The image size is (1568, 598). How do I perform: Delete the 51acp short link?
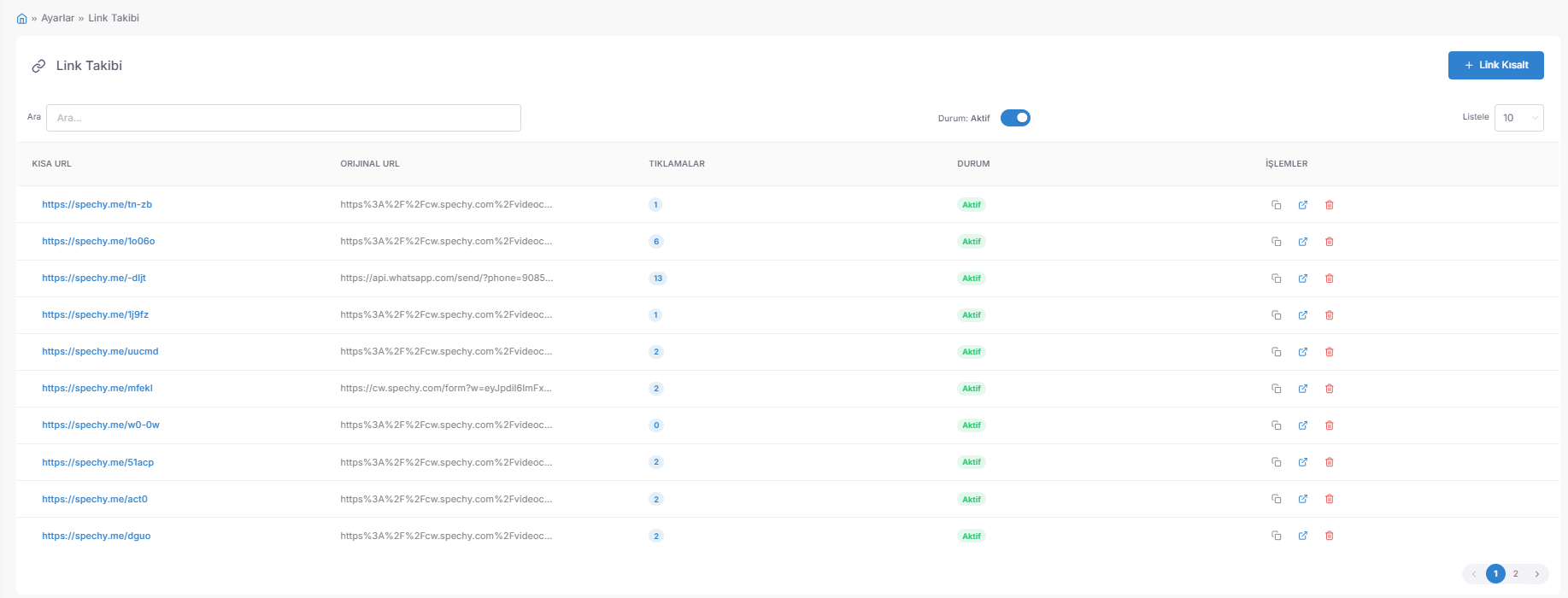[x=1330, y=462]
